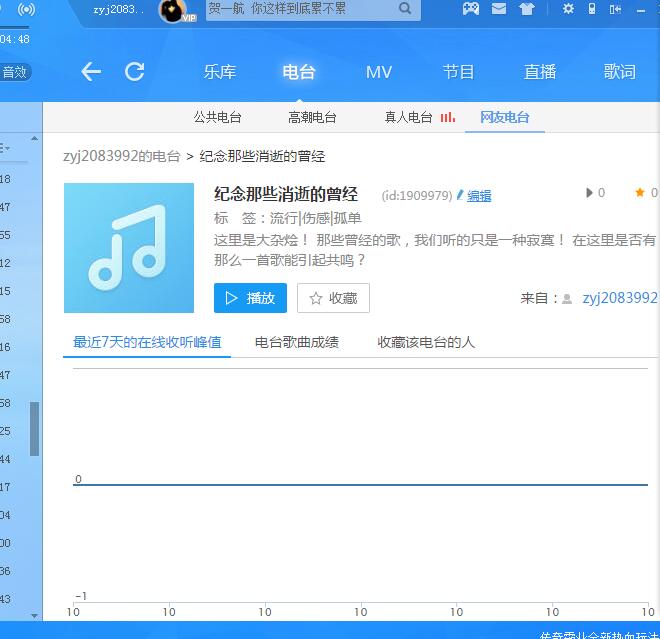Screen dimensions: 660x639
Task: Click the chart -1 axis label
Action: click(81, 596)
